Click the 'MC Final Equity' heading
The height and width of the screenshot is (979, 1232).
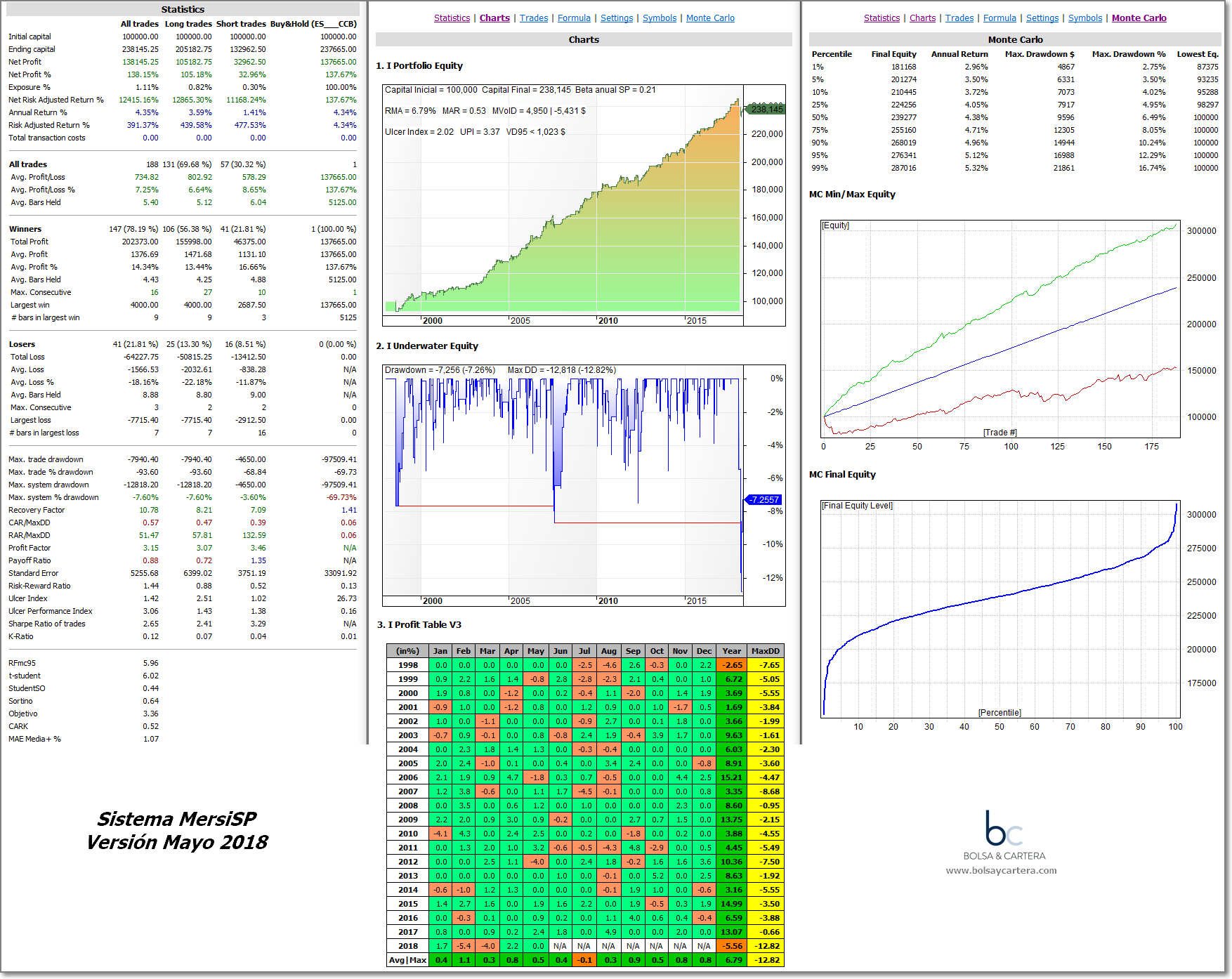pos(842,475)
